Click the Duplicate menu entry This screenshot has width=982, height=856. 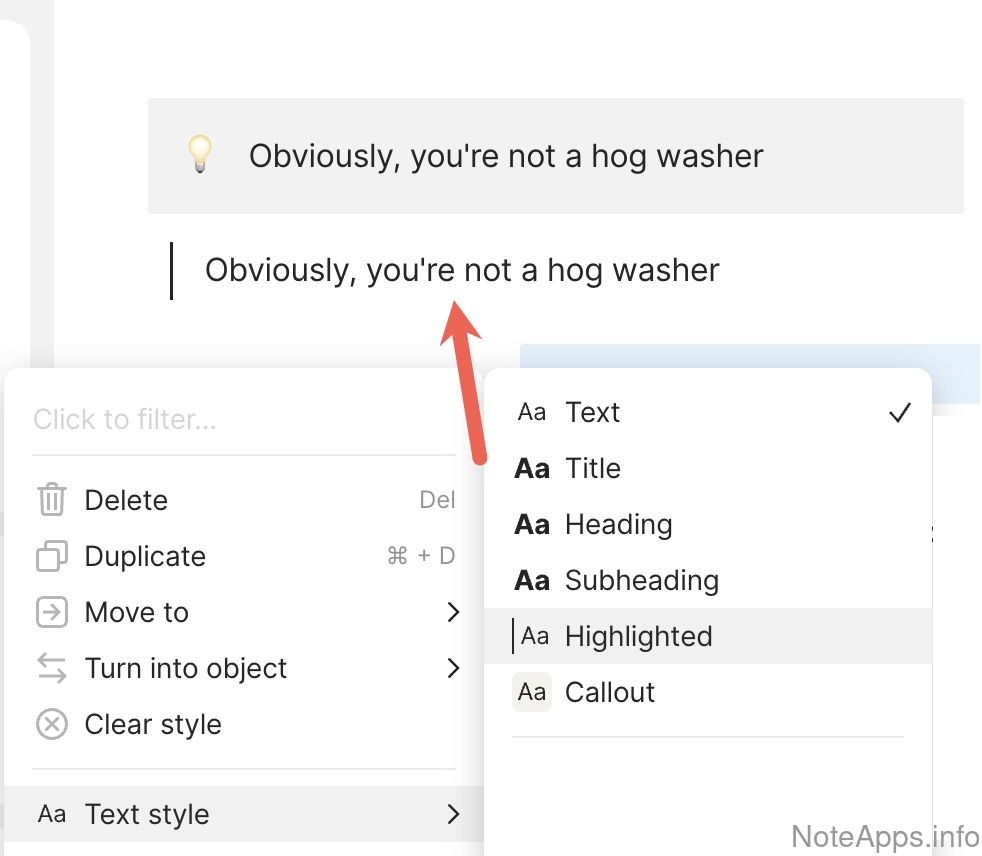click(145, 556)
